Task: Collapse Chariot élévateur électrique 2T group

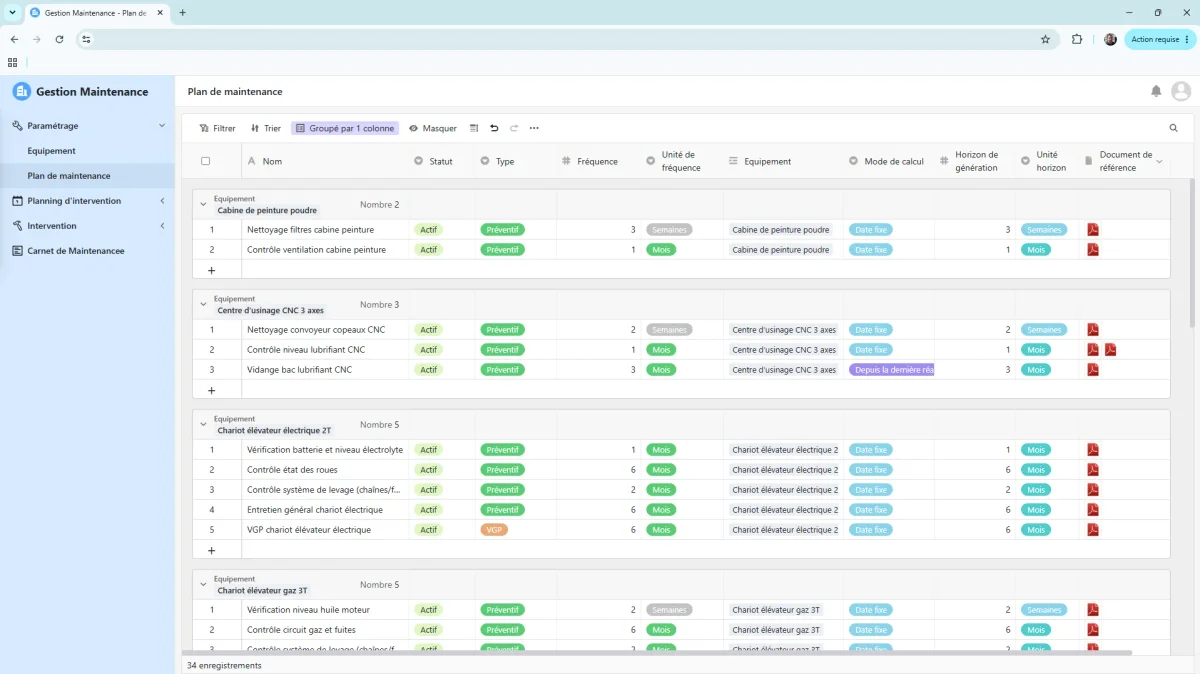Action: click(203, 424)
